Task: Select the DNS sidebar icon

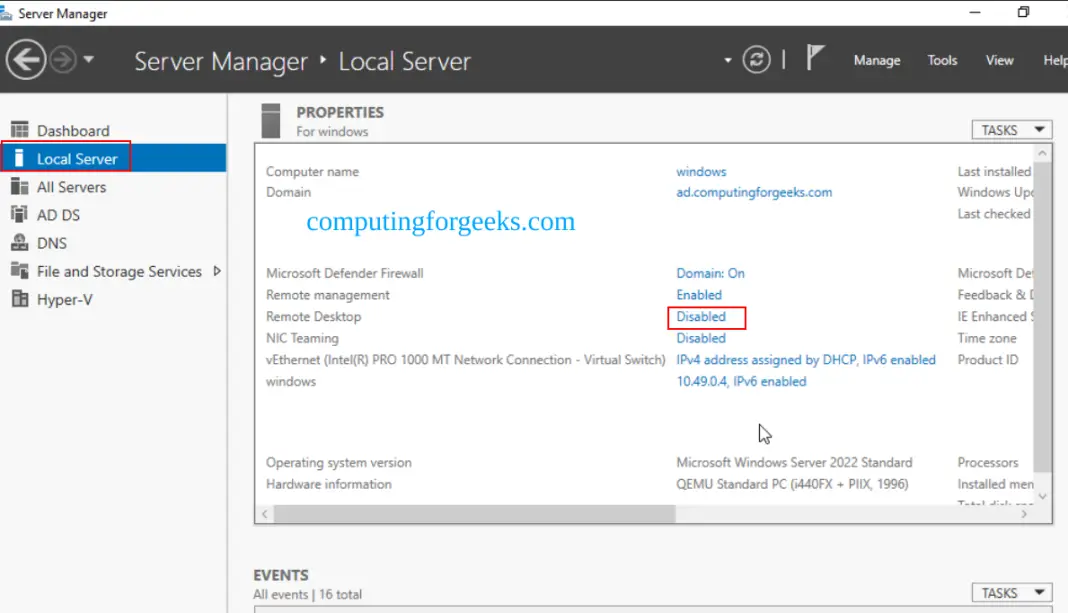Action: pos(21,242)
